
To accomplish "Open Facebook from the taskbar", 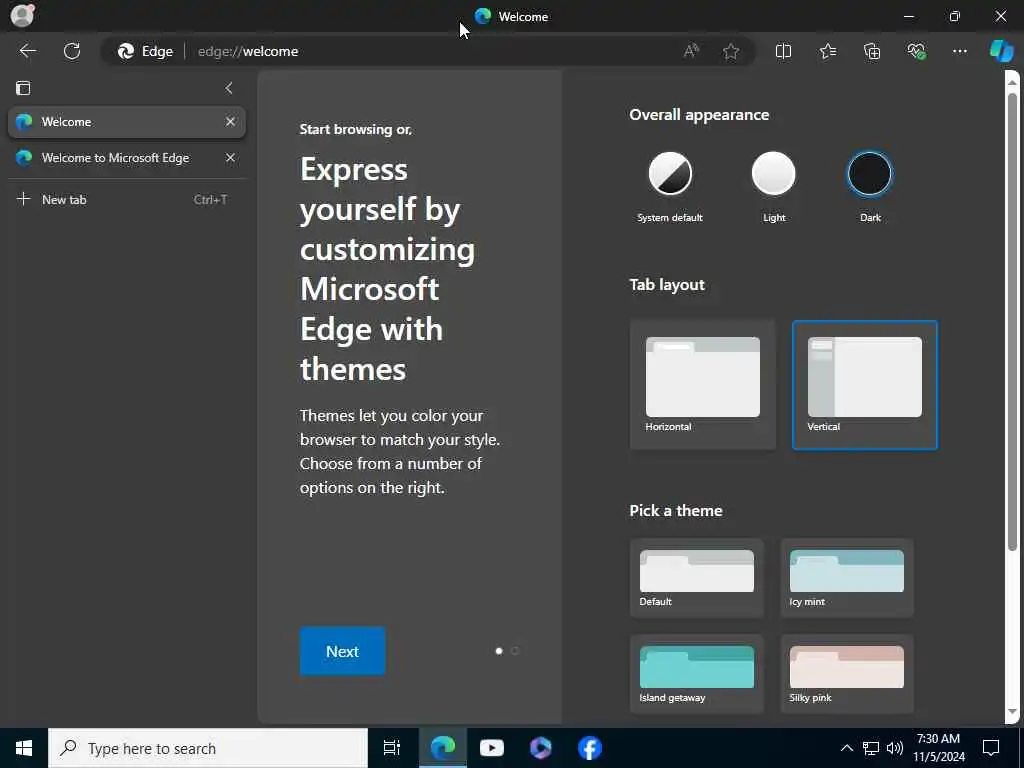I will 589,748.
